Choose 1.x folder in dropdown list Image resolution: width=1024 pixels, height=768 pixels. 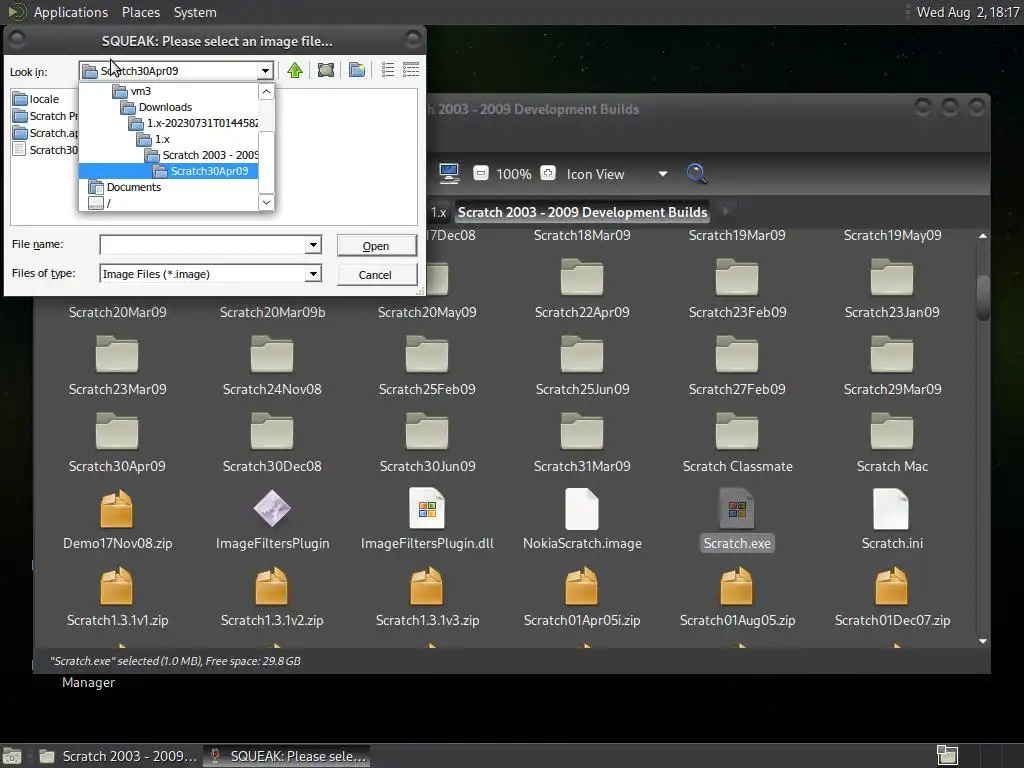point(168,139)
